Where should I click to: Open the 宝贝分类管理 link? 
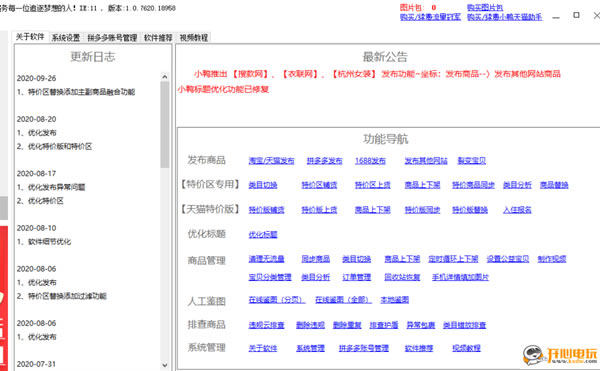[x=270, y=277]
